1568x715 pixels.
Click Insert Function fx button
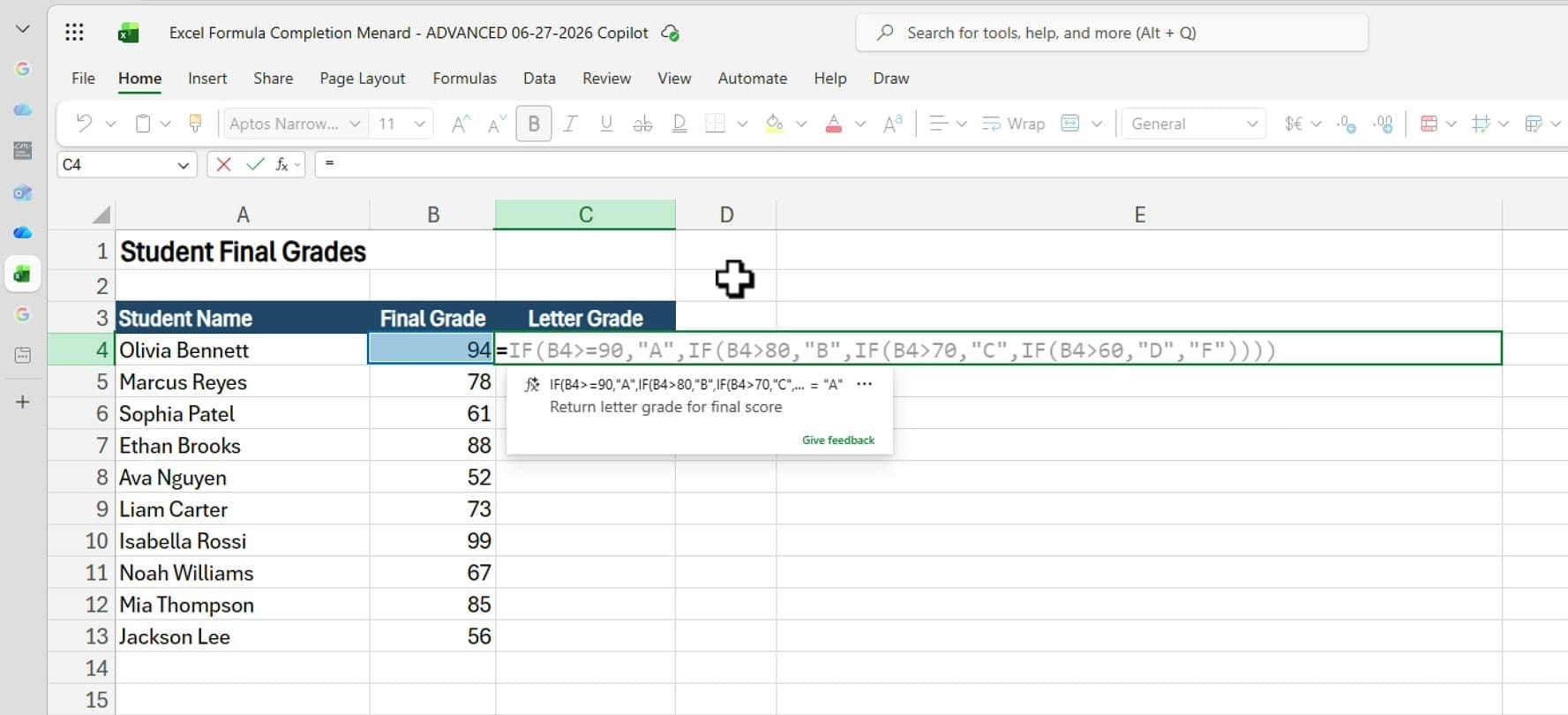pyautogui.click(x=282, y=164)
